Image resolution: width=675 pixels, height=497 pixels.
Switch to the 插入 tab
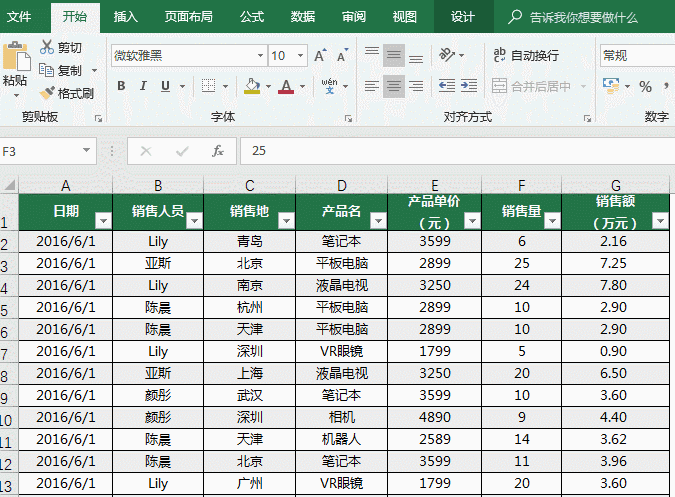pyautogui.click(x=125, y=17)
